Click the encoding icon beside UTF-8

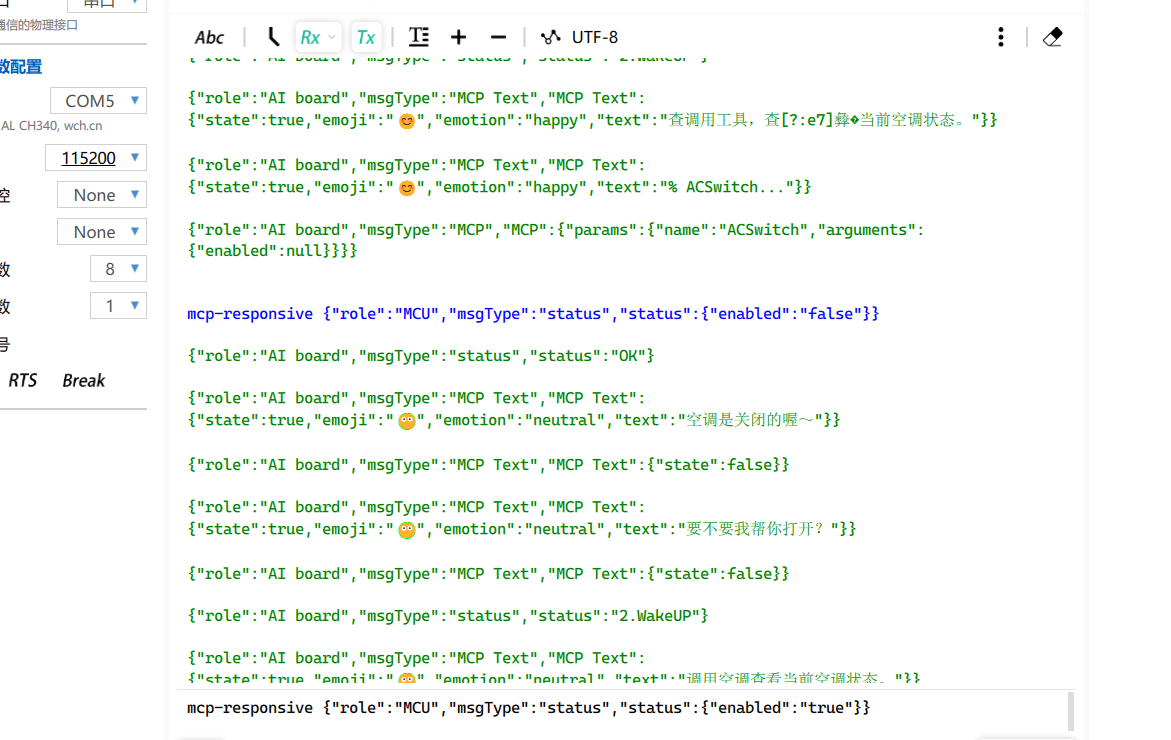click(x=550, y=37)
